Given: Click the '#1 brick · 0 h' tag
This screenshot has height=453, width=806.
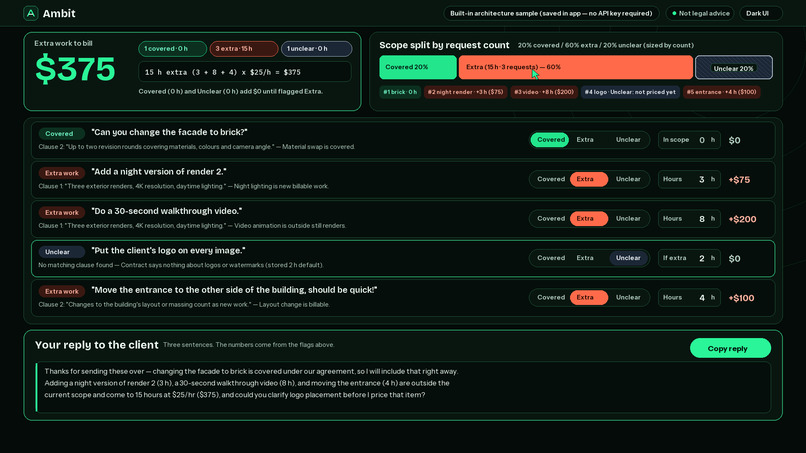Looking at the screenshot, I should click(x=400, y=92).
